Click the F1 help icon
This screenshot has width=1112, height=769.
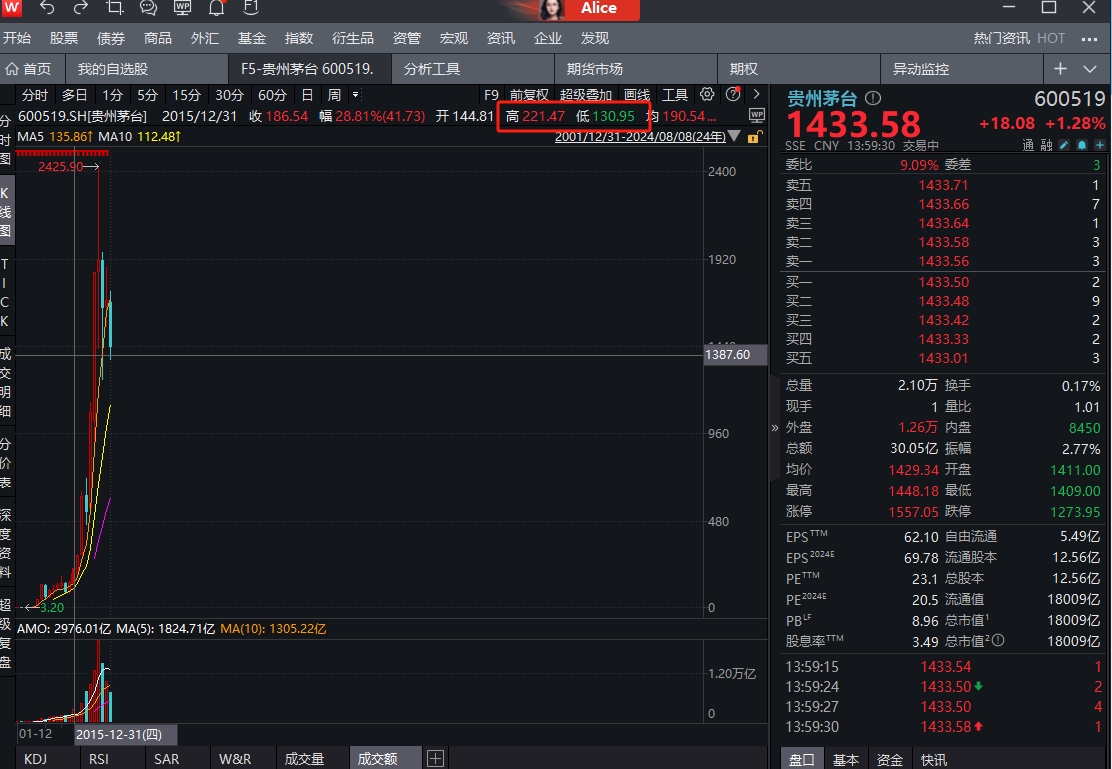250,8
